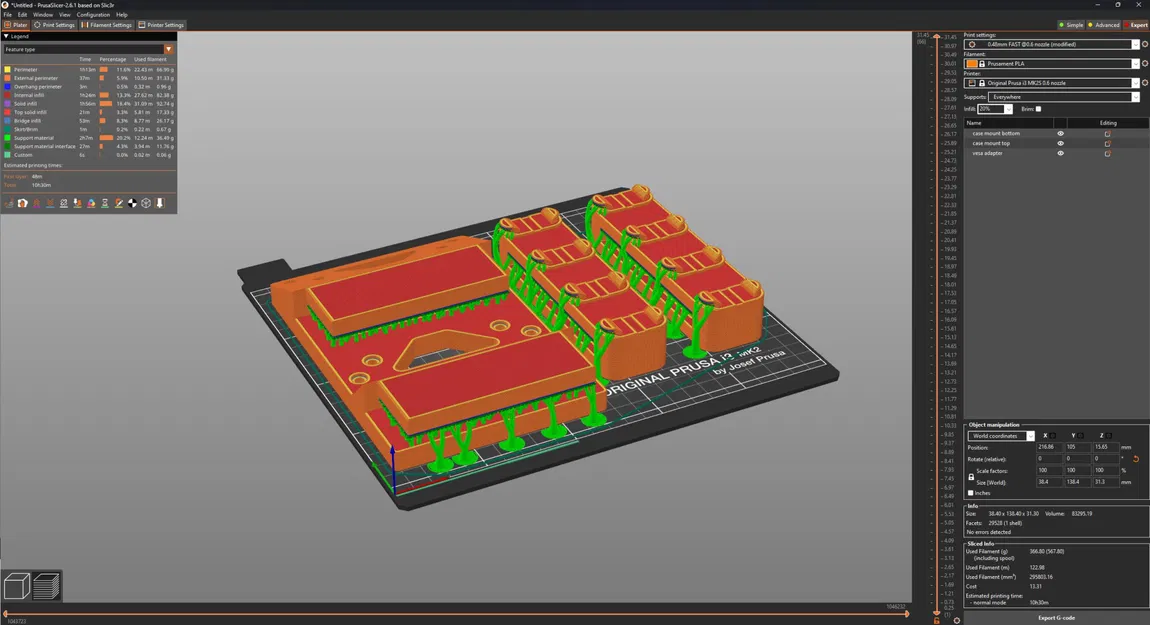Viewport: 1150px width, 625px height.
Task: Click the orange reset rotation arrow icon
Action: (1135, 459)
